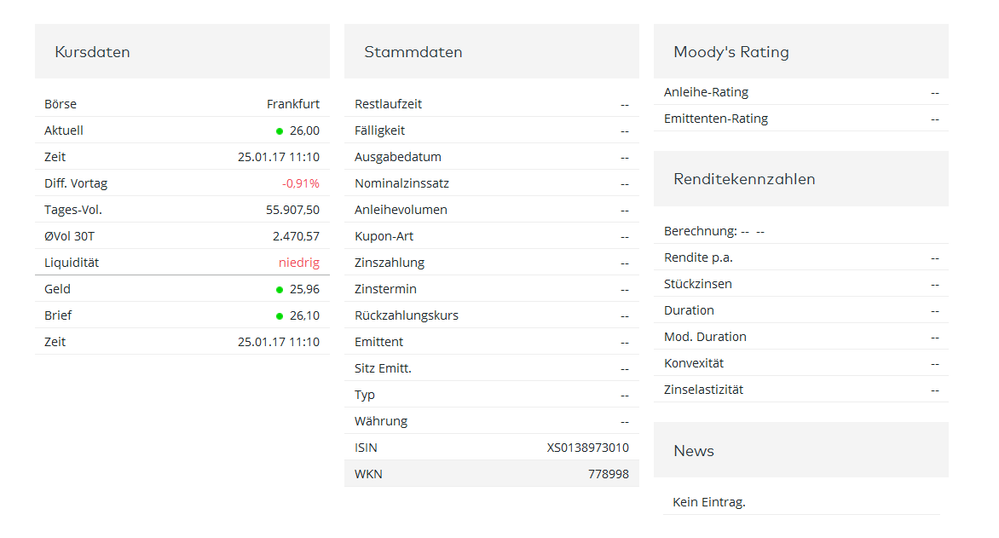Select the Stammdaten panel header
The height and width of the screenshot is (538, 999).
click(x=413, y=52)
